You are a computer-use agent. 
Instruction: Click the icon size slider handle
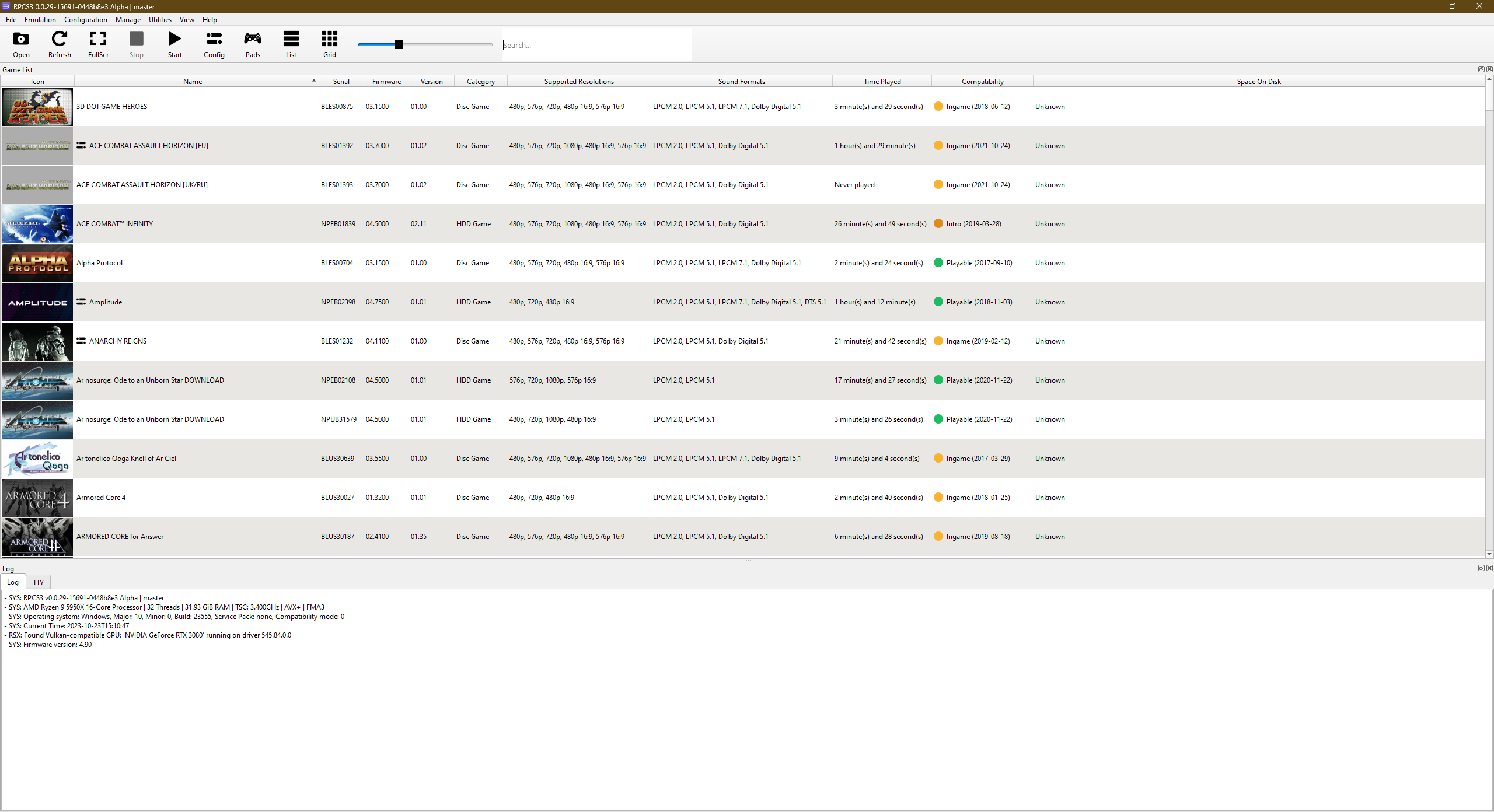coord(399,44)
